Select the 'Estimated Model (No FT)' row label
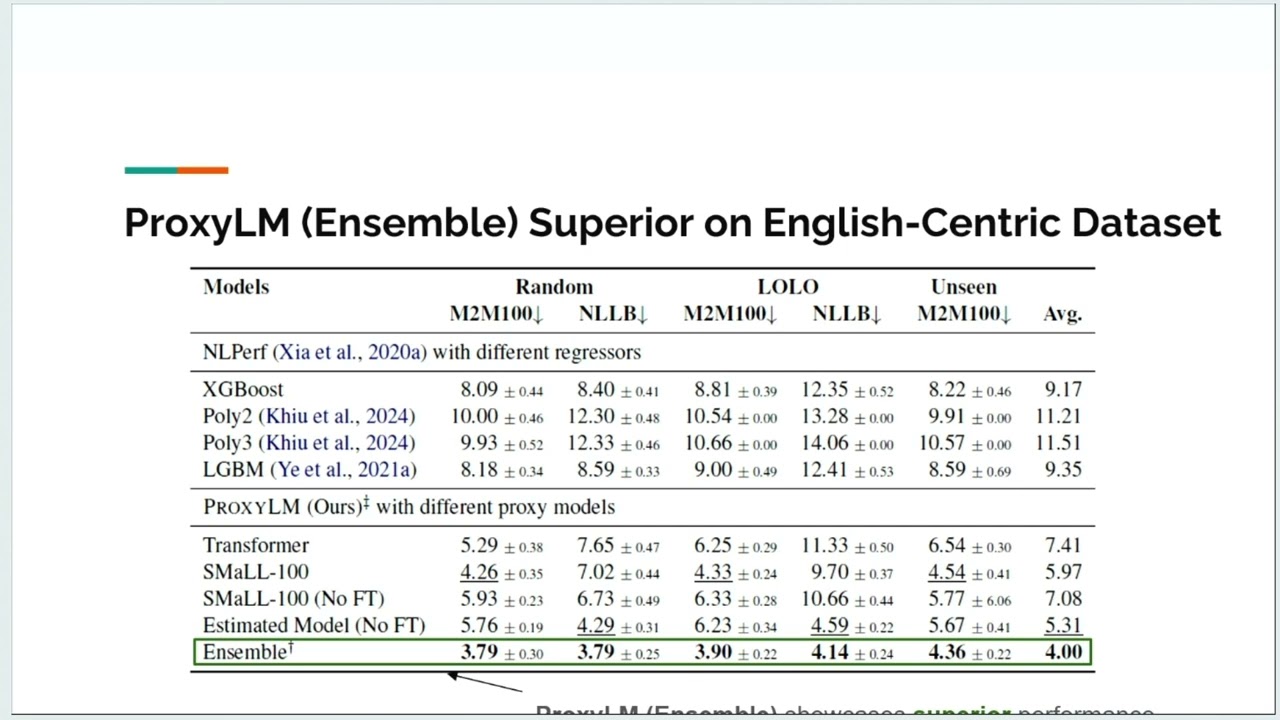1280x720 pixels. coord(314,626)
